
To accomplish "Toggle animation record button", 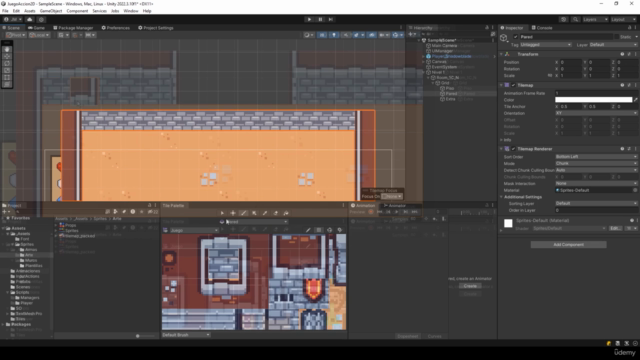I will pyautogui.click(x=371, y=212).
